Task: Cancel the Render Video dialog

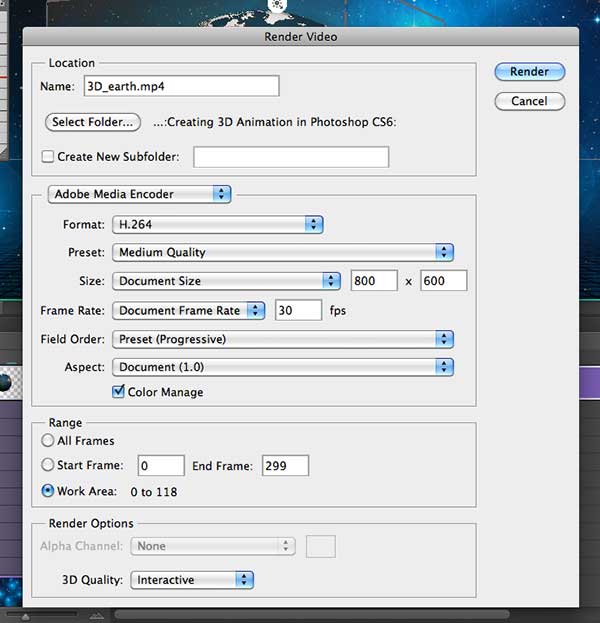Action: pyautogui.click(x=529, y=101)
